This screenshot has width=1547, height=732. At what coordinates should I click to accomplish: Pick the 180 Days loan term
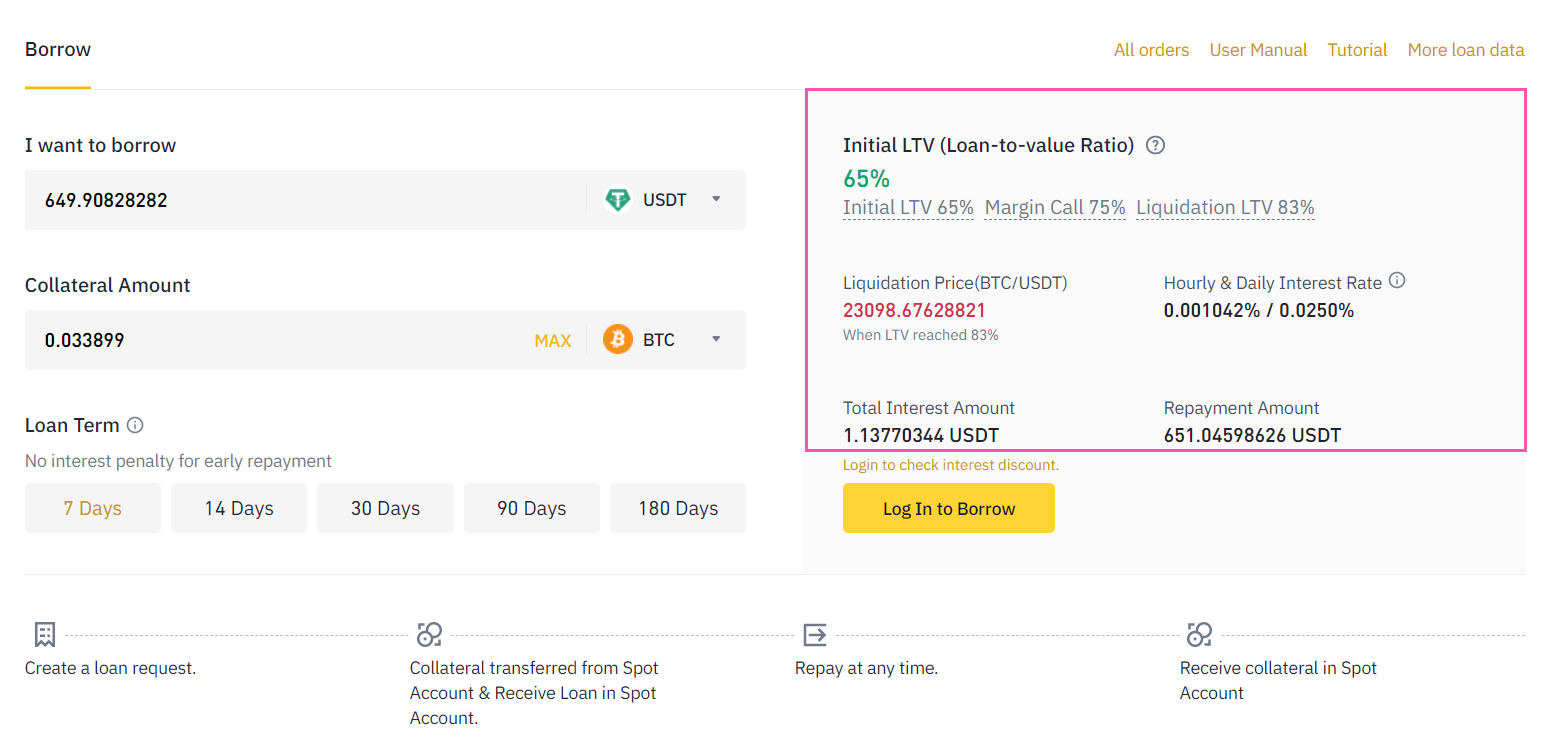pos(678,508)
